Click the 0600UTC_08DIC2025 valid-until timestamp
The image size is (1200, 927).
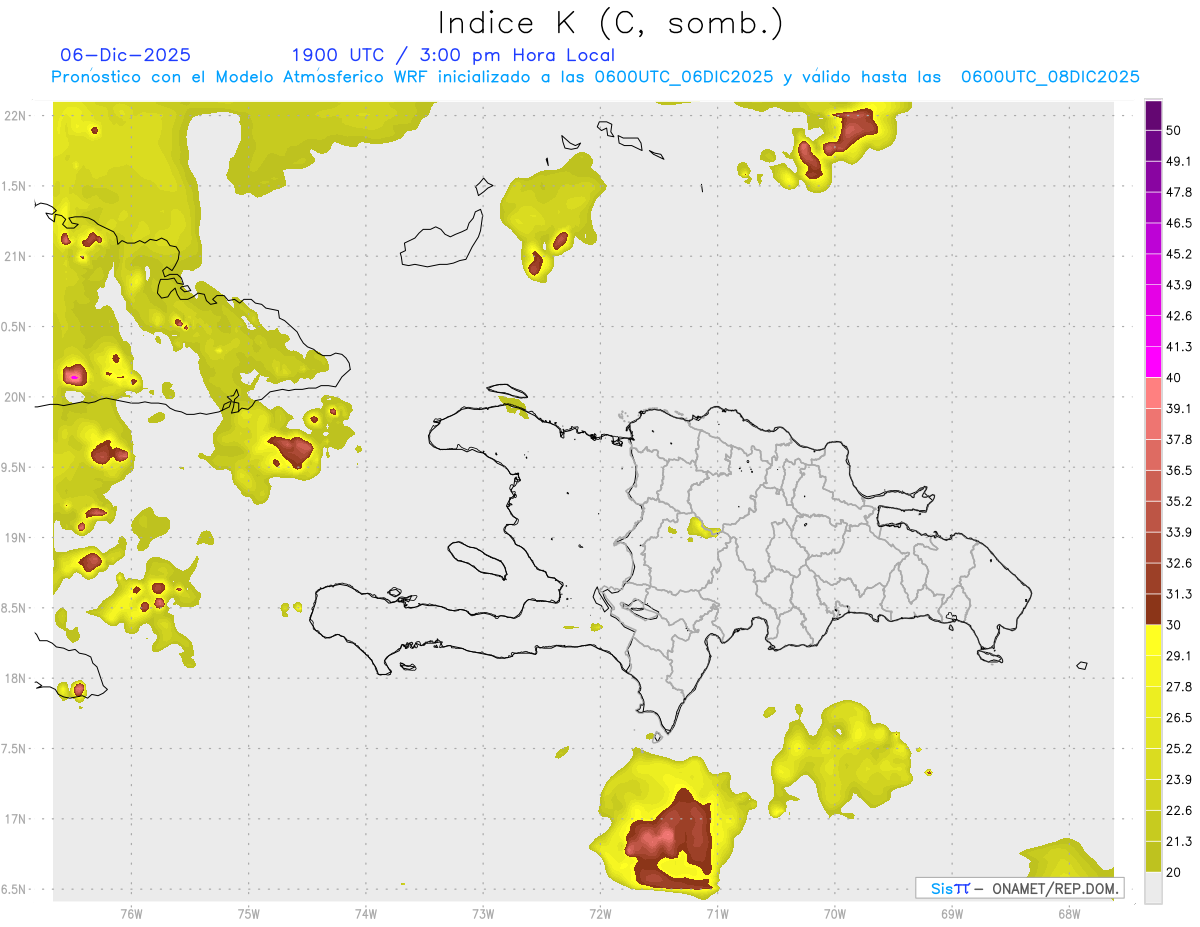click(x=1050, y=77)
